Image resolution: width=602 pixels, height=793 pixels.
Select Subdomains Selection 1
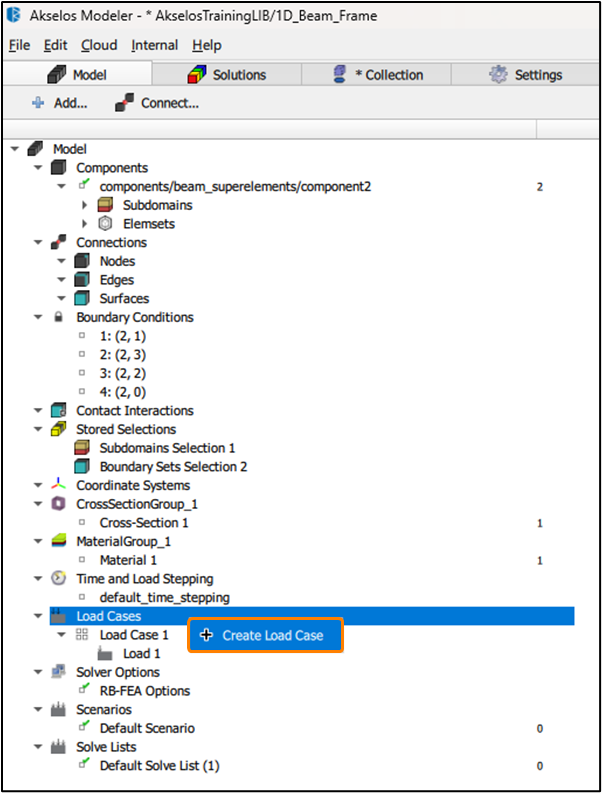coord(167,448)
